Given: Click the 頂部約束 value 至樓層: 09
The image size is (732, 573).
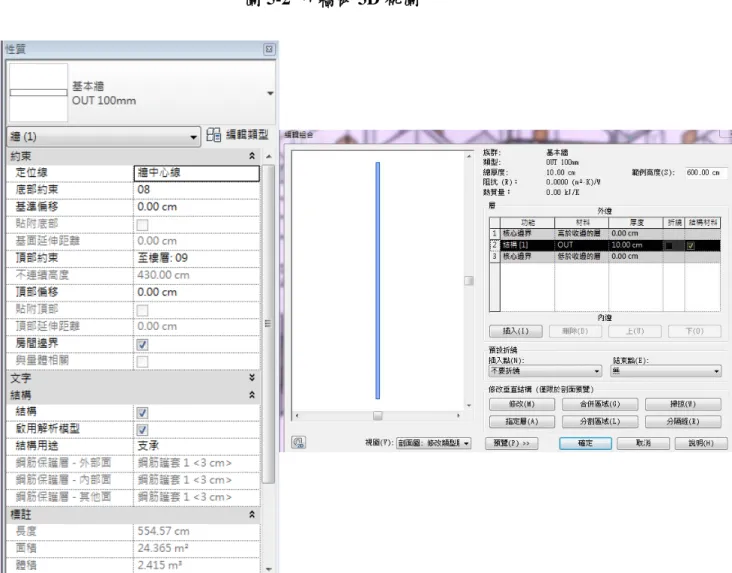Looking at the screenshot, I should point(197,258).
